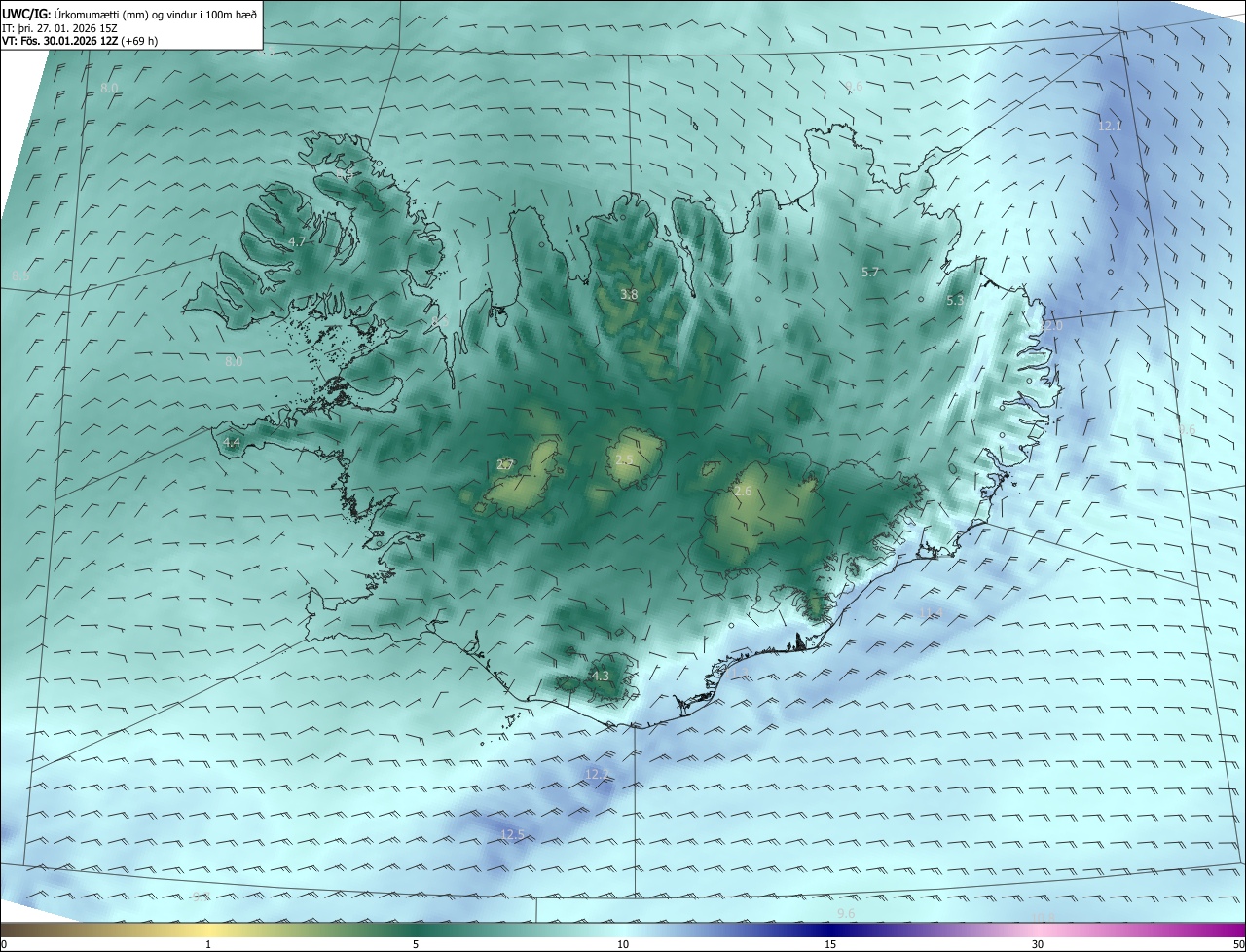
Task: Click the 8.5 value at the western edge
Action: [x=20, y=276]
